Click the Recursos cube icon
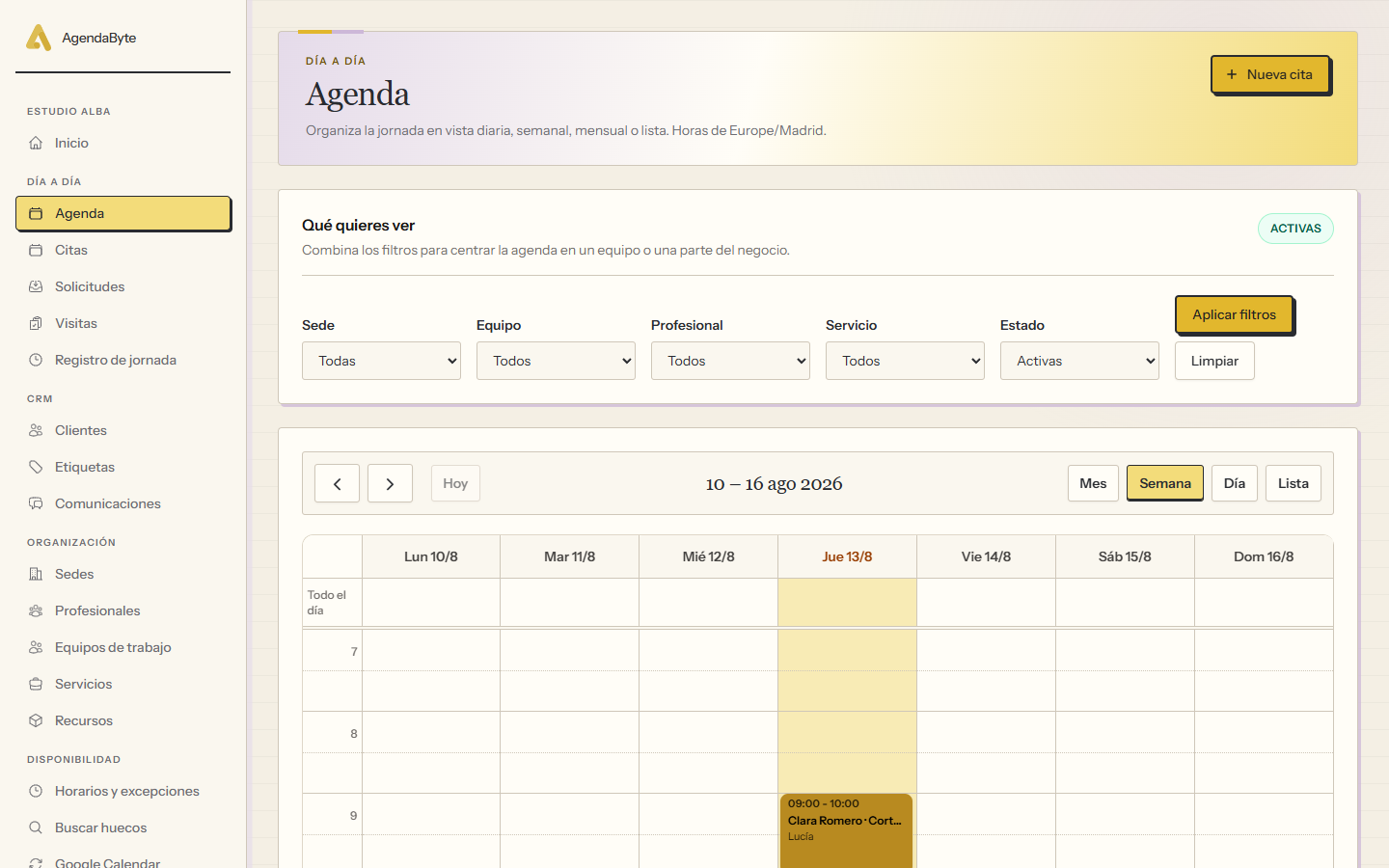The image size is (1389, 868). click(36, 720)
